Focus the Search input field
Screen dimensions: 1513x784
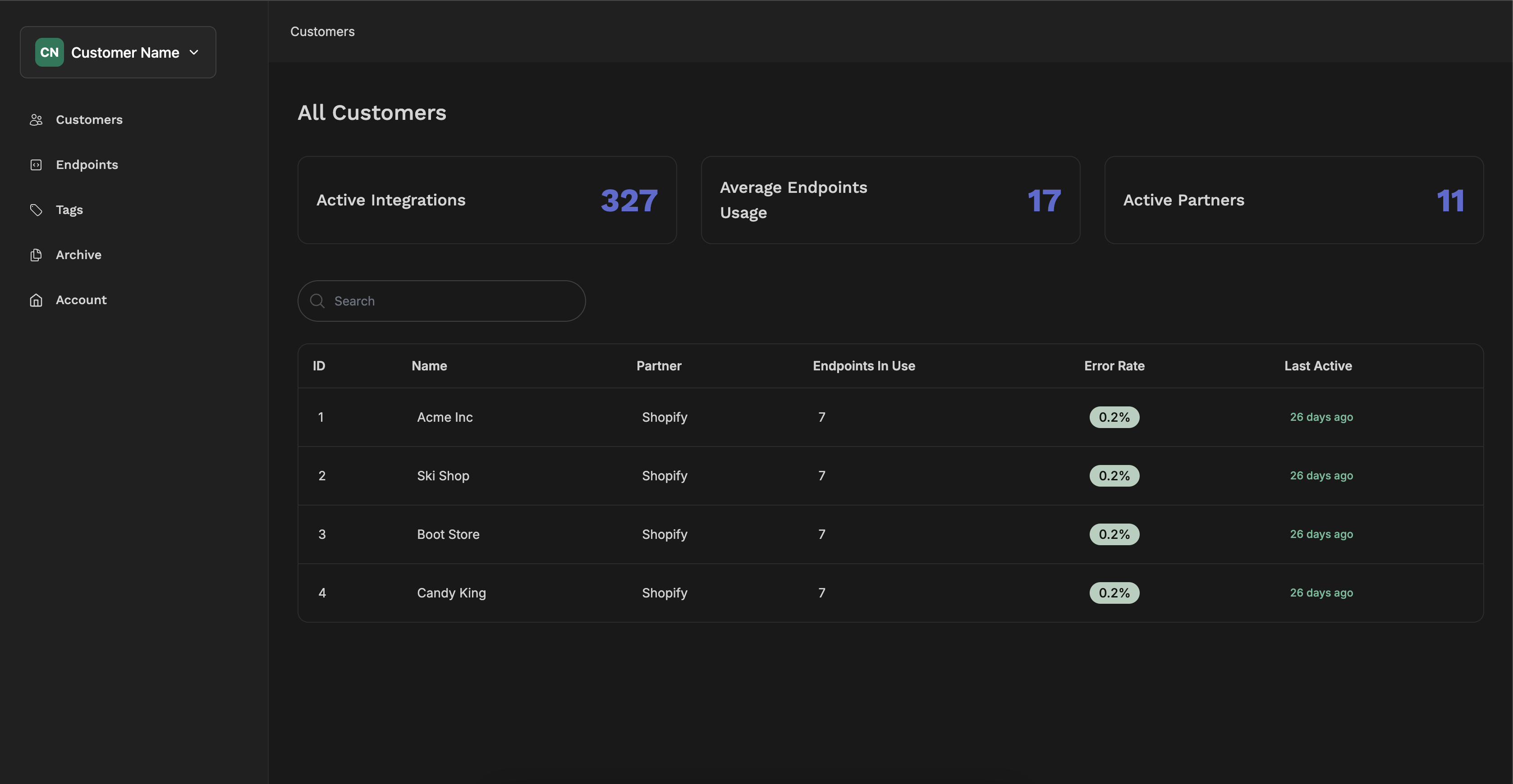coord(442,301)
